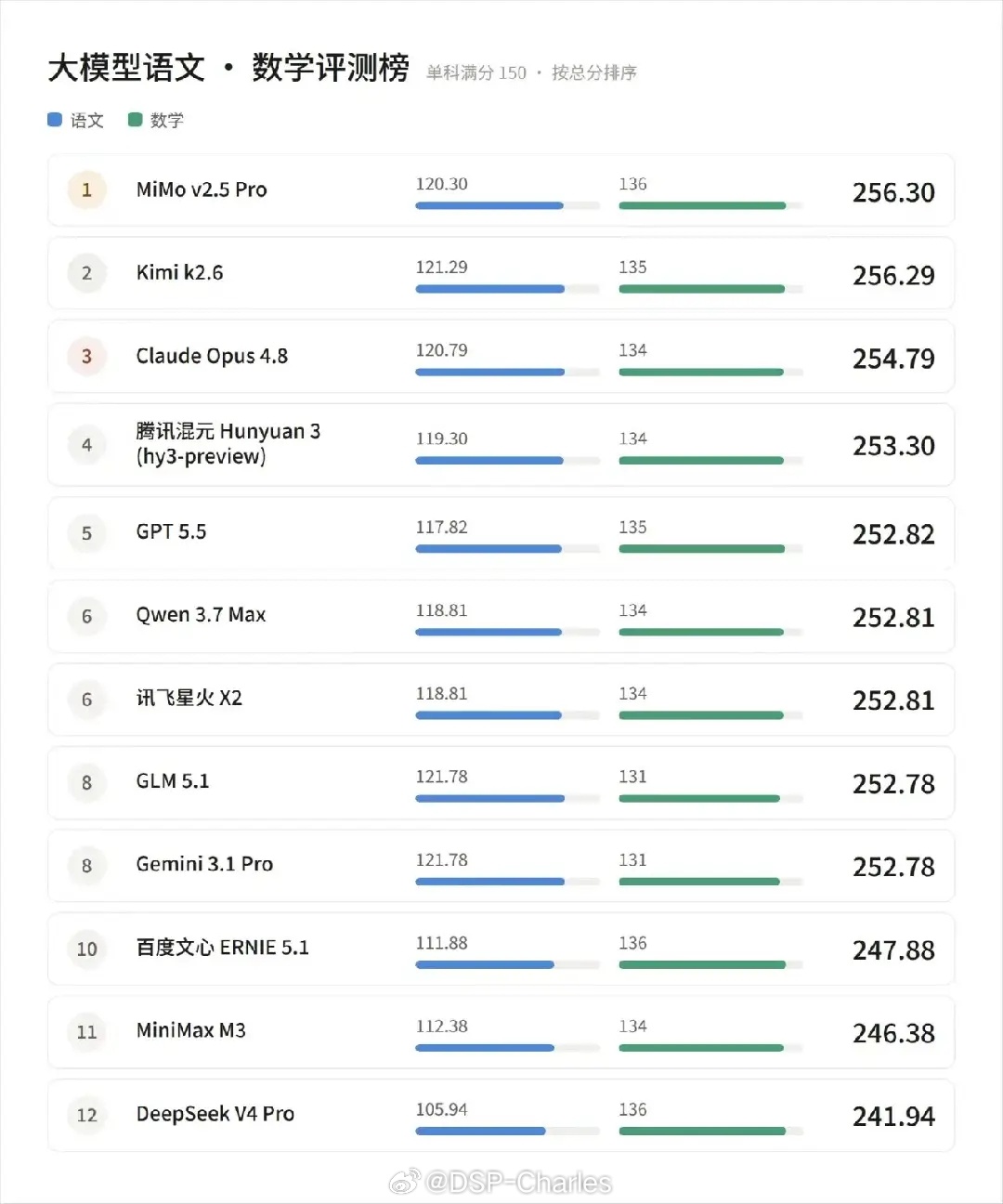
Task: Click Gemini 3.1 Pro blue 语文 bar
Action: point(490,881)
